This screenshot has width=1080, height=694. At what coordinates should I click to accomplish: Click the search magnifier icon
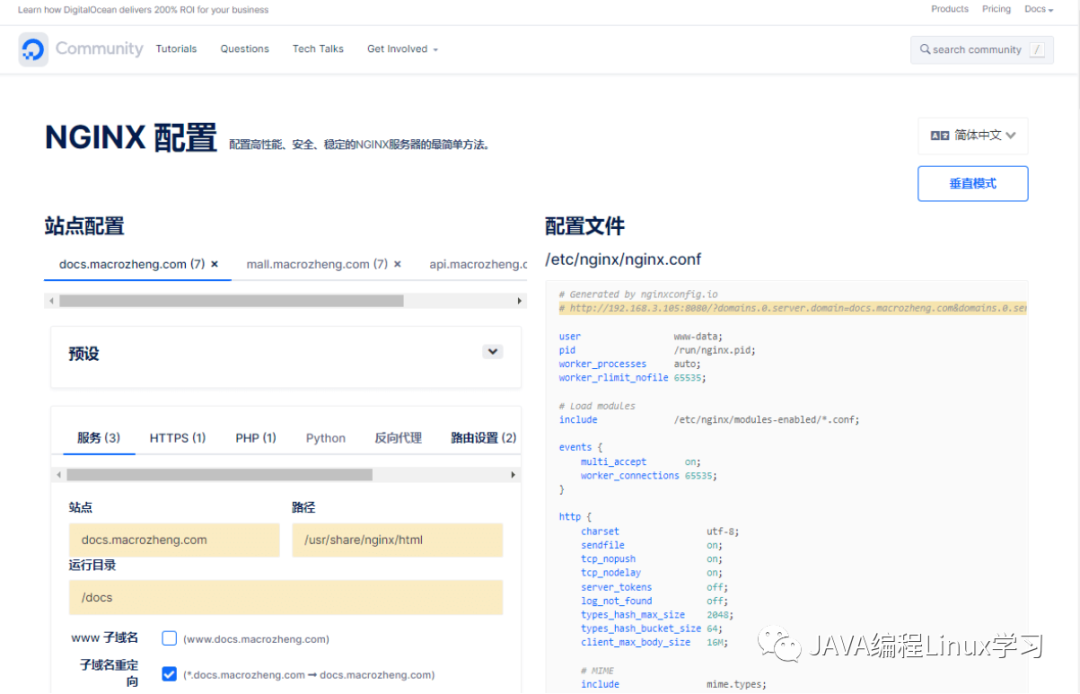tap(925, 50)
